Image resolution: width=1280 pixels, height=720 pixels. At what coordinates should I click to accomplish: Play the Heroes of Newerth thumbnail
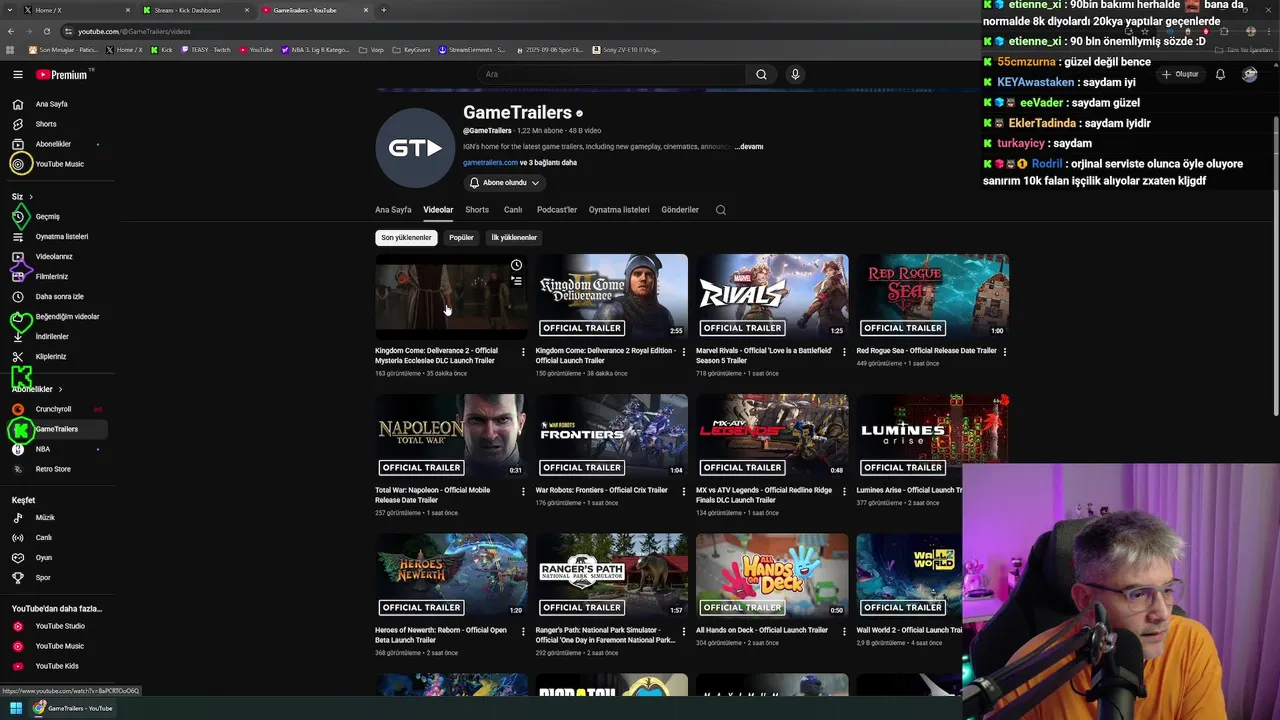click(451, 576)
